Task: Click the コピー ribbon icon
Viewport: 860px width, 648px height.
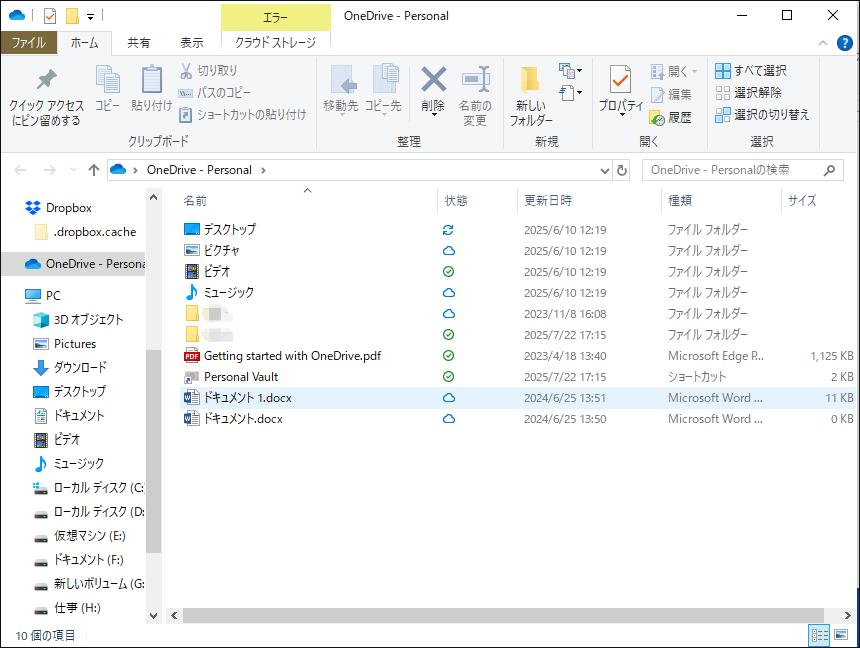Action: 108,80
